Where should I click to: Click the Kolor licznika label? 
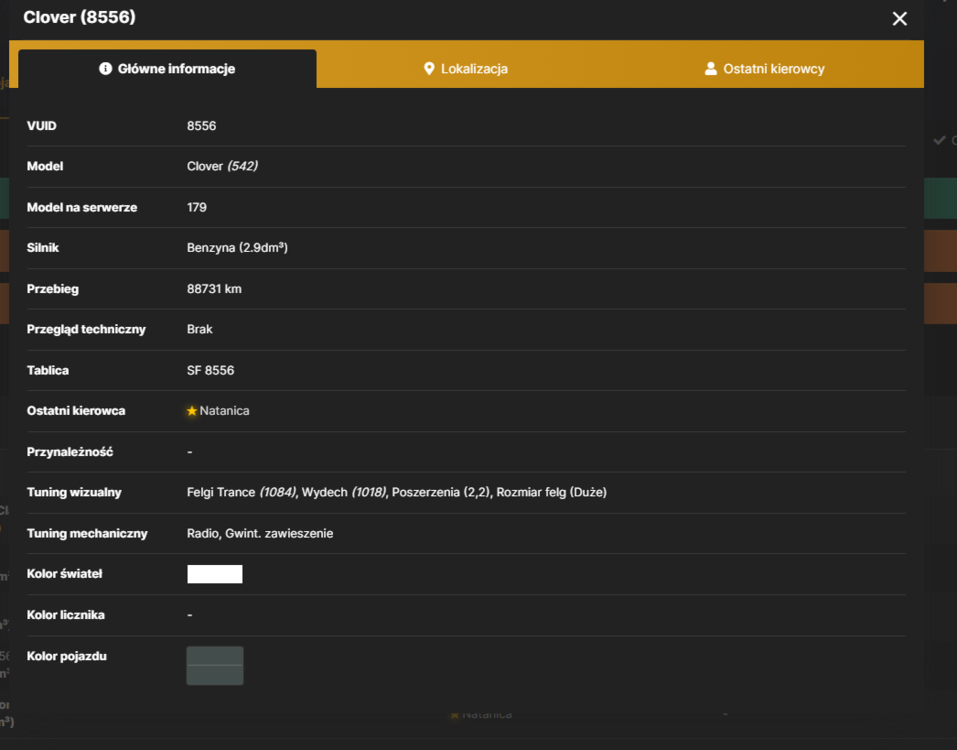click(x=66, y=615)
